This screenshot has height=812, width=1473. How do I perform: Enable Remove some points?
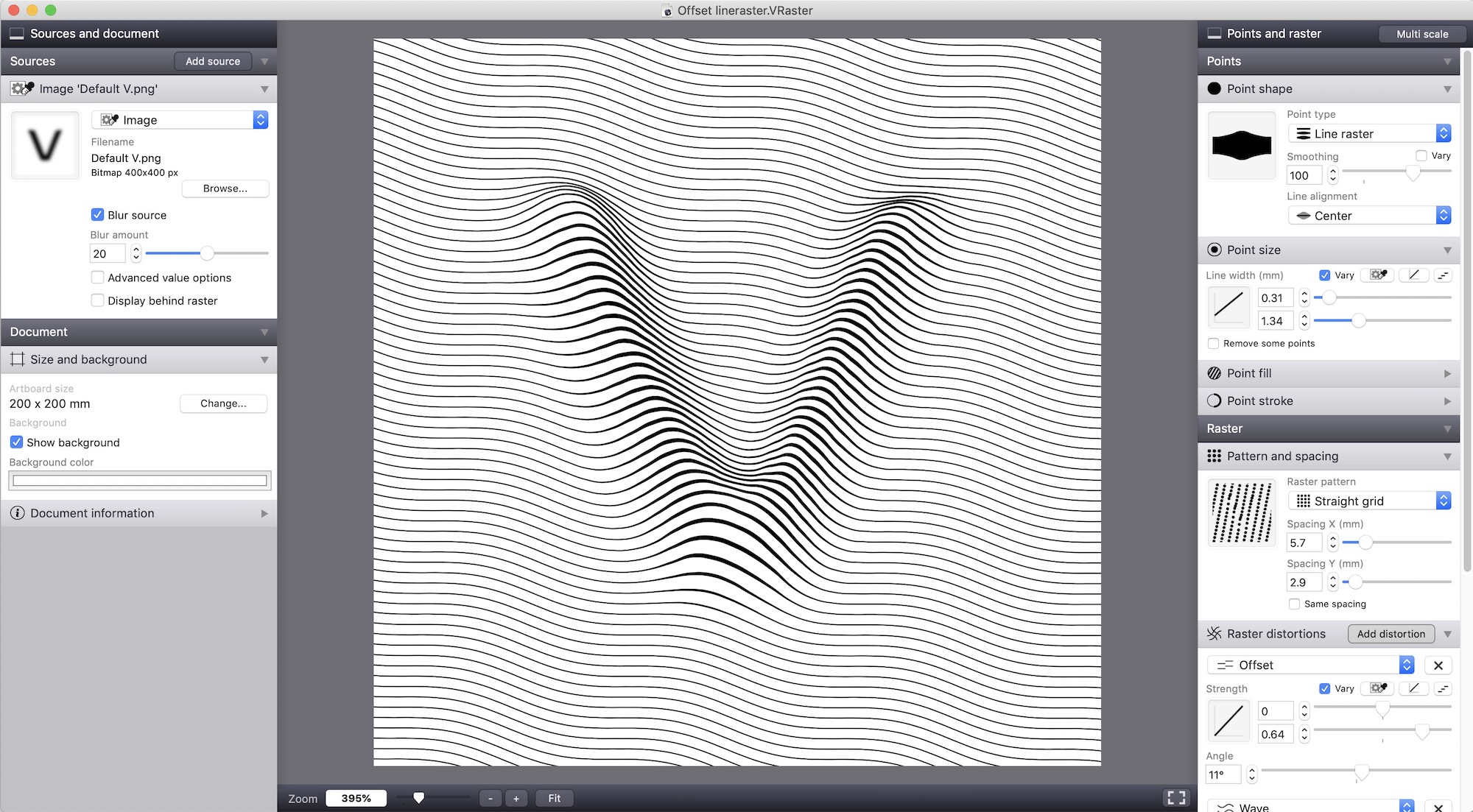click(1213, 343)
